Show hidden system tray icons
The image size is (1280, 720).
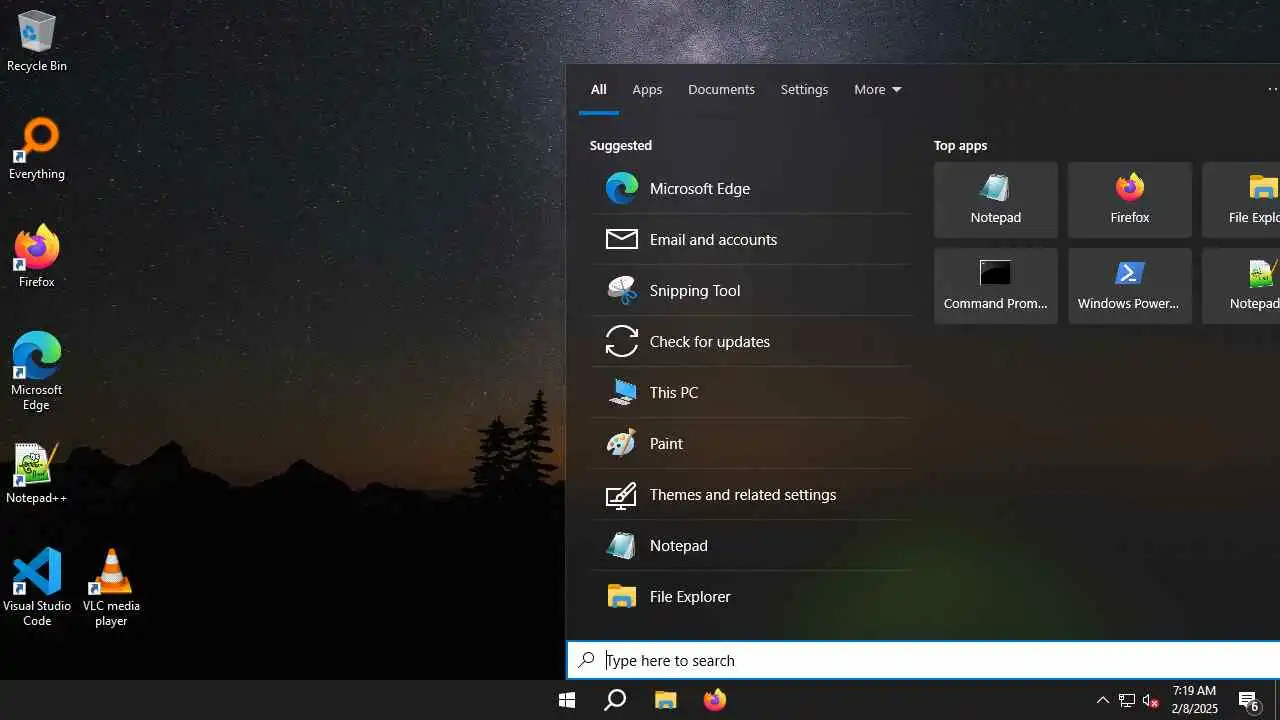point(1103,700)
